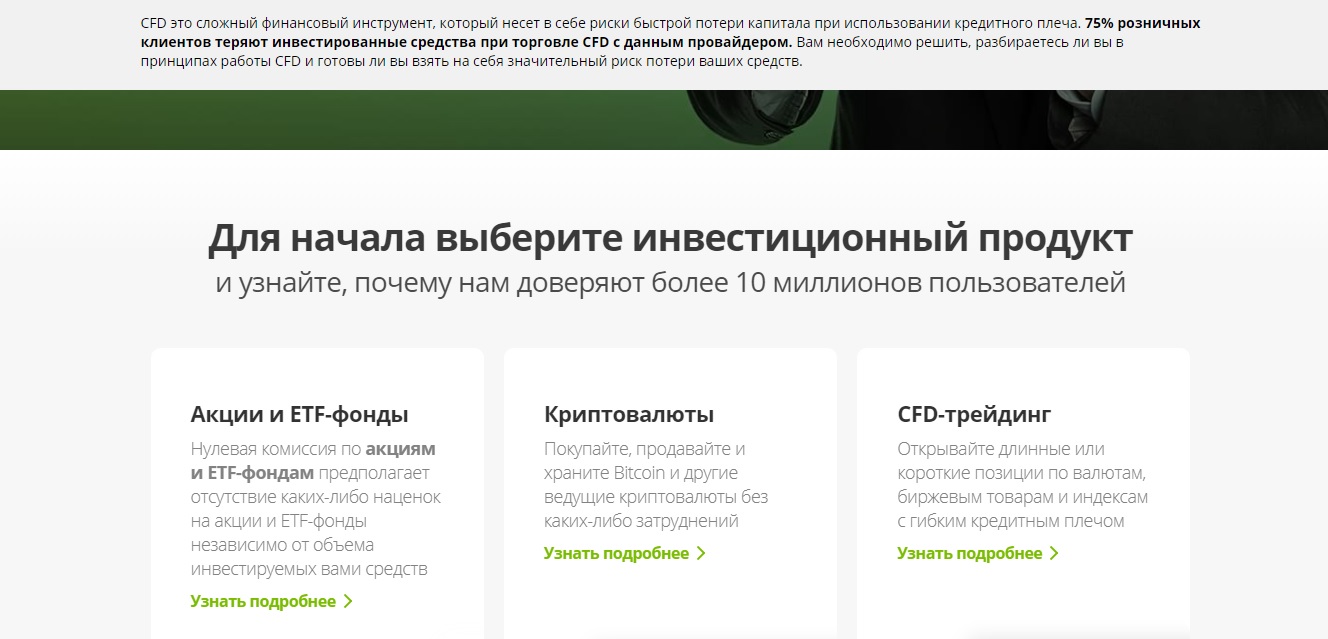Viewport: 1328px width, 639px height.
Task: Click the green chevron beside stocks learn more
Action: click(348, 600)
